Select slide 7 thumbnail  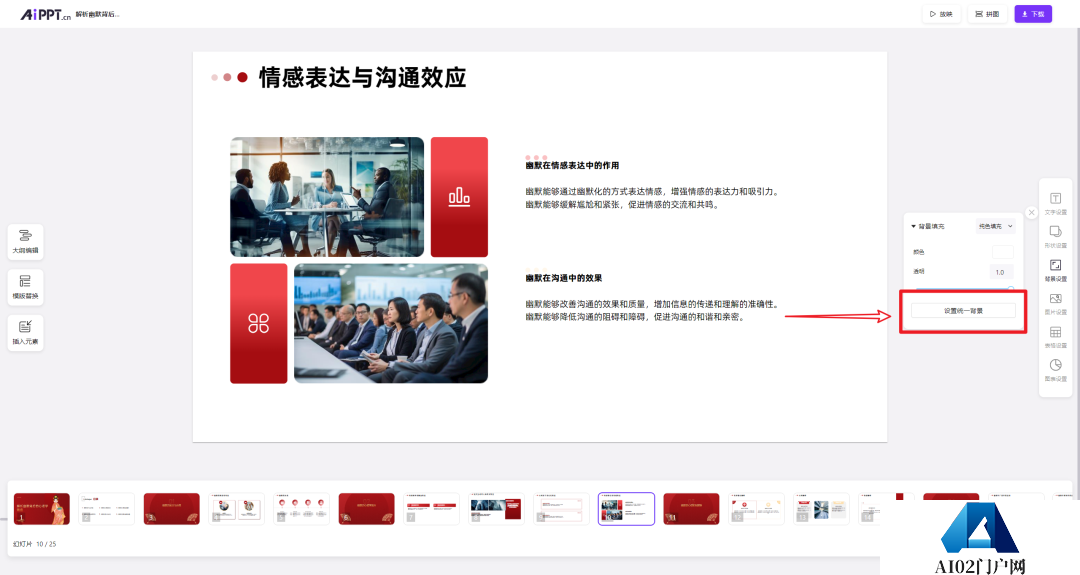pyautogui.click(x=431, y=509)
